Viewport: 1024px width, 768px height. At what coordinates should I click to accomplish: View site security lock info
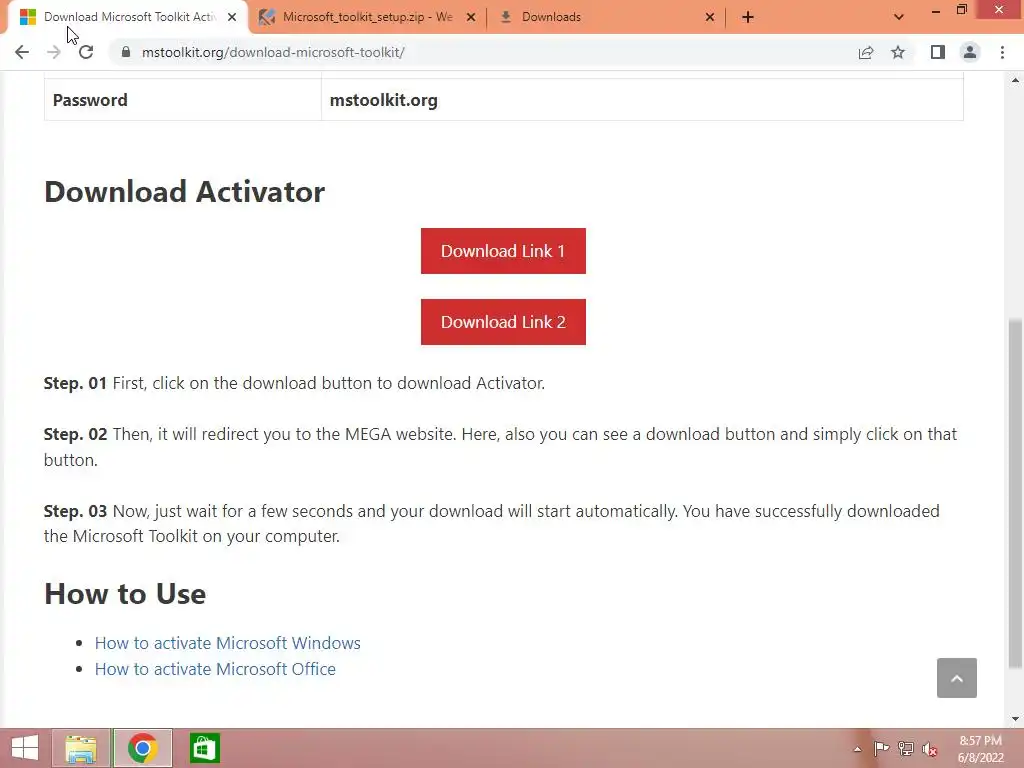click(126, 52)
